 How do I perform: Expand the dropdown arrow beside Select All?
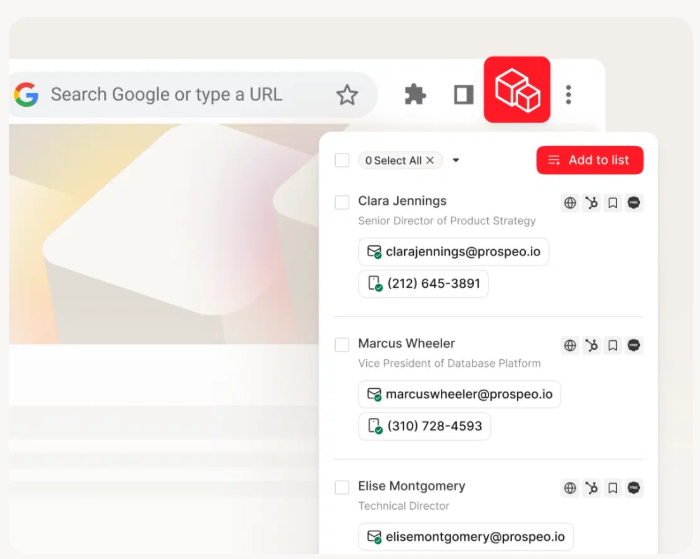tap(456, 160)
